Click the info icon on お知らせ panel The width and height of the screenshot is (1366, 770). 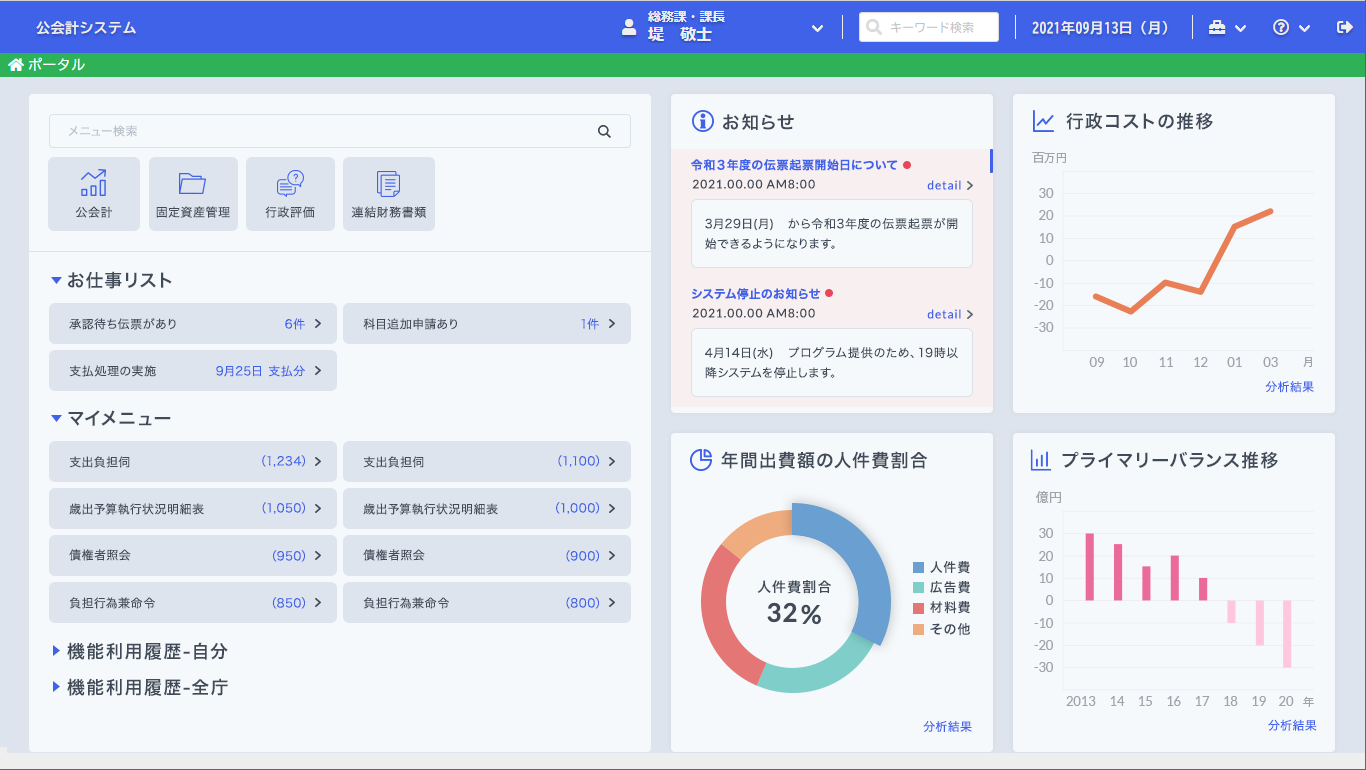pyautogui.click(x=700, y=121)
